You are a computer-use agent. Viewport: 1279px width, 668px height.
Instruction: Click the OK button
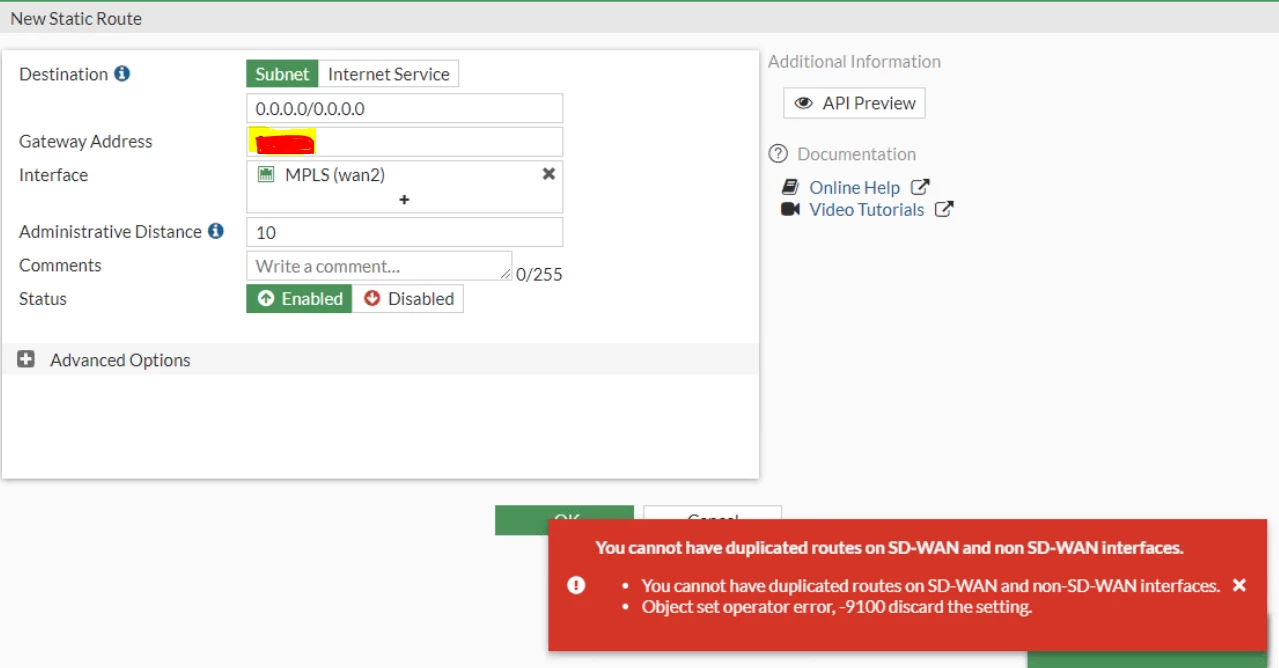click(x=564, y=520)
